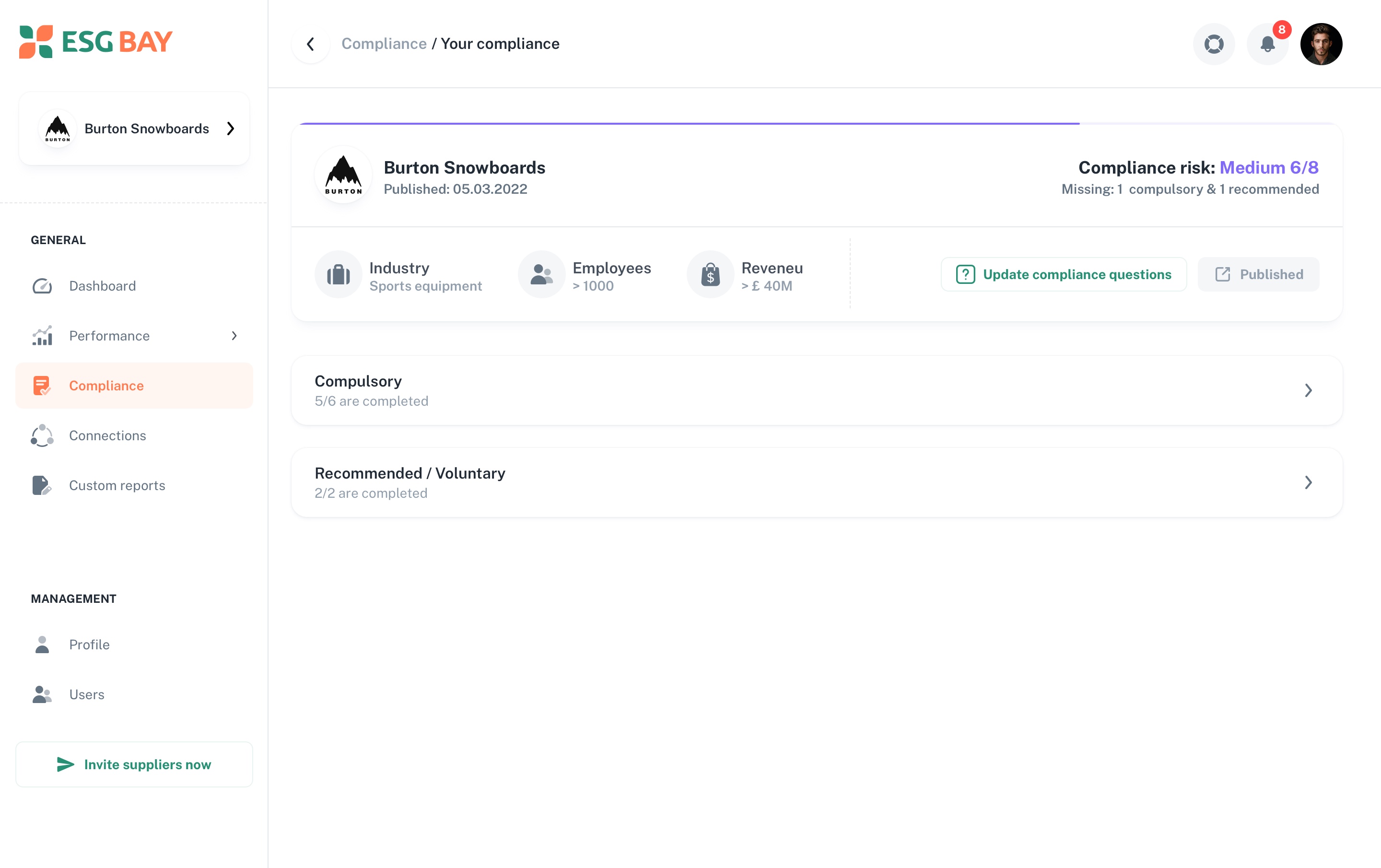Open the Users management item
The image size is (1381, 868).
(134, 694)
